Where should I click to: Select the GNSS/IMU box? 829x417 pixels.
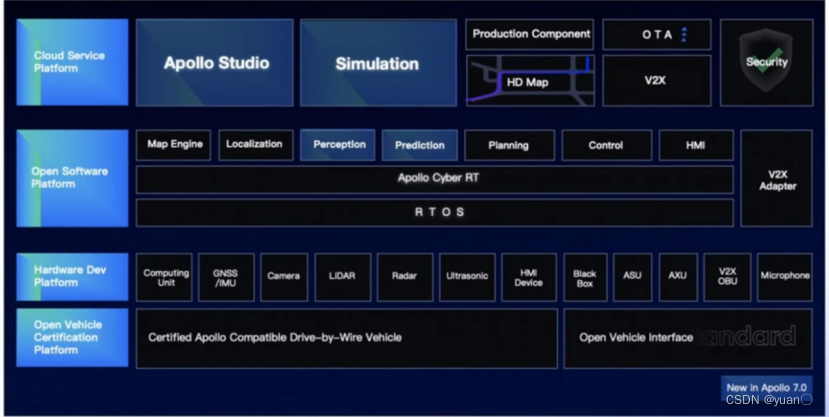point(226,277)
